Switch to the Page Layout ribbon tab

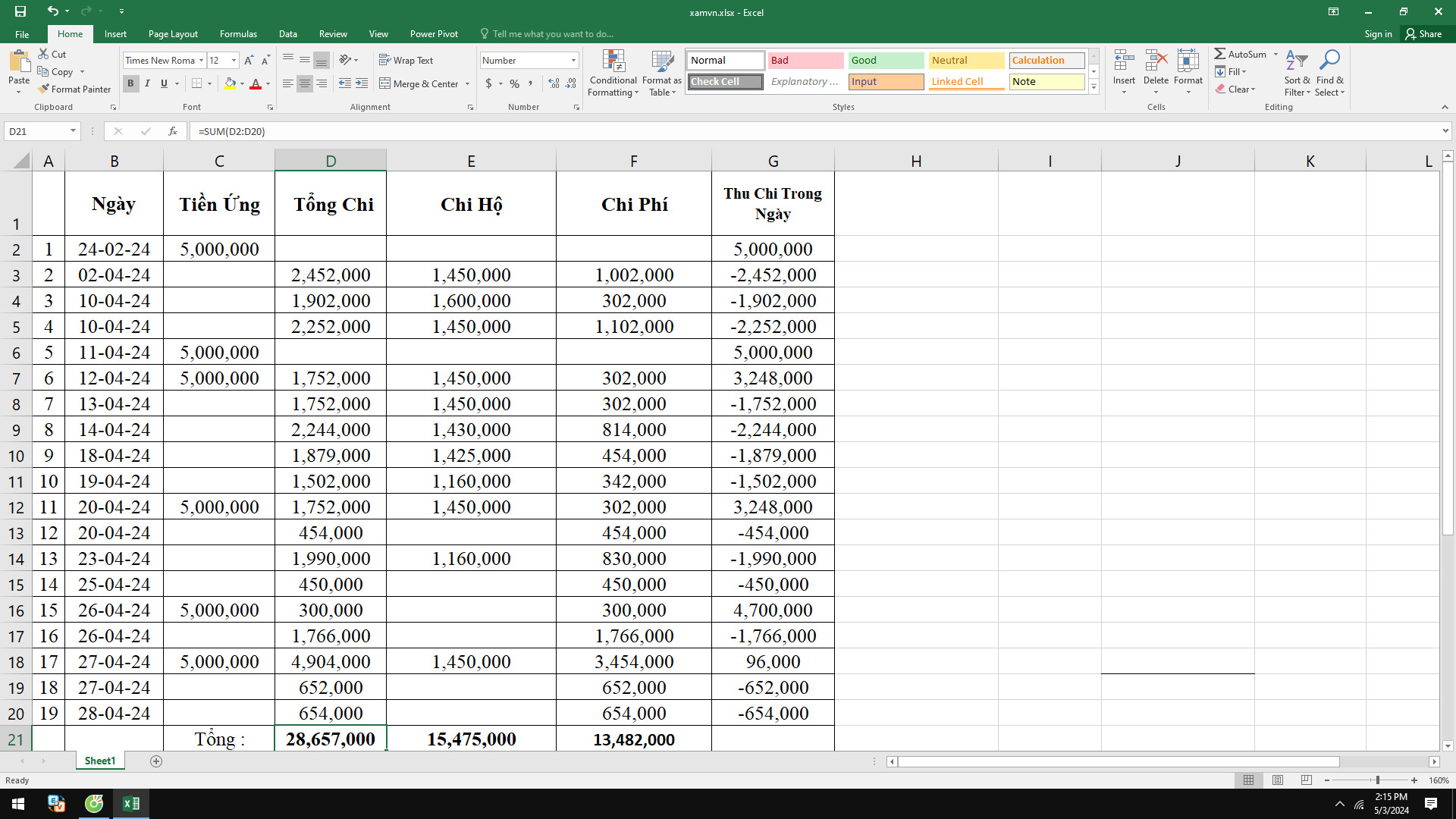(173, 33)
